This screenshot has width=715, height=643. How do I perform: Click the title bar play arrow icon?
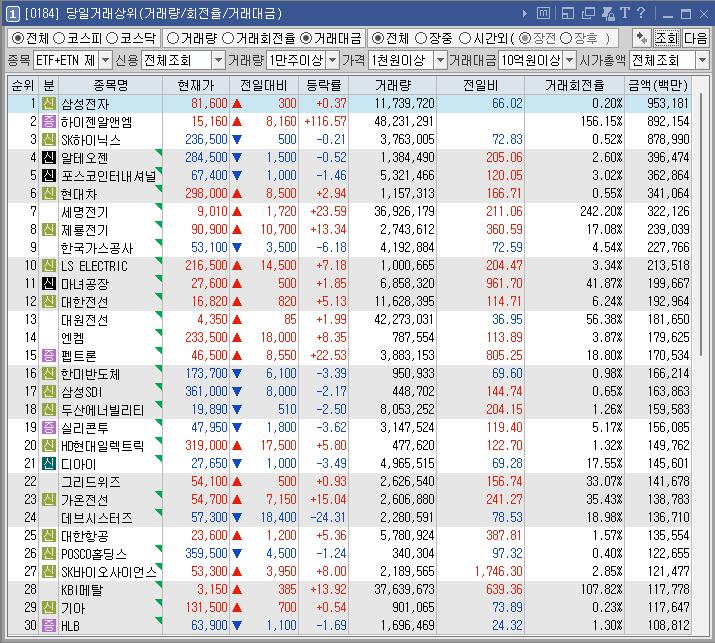525,14
